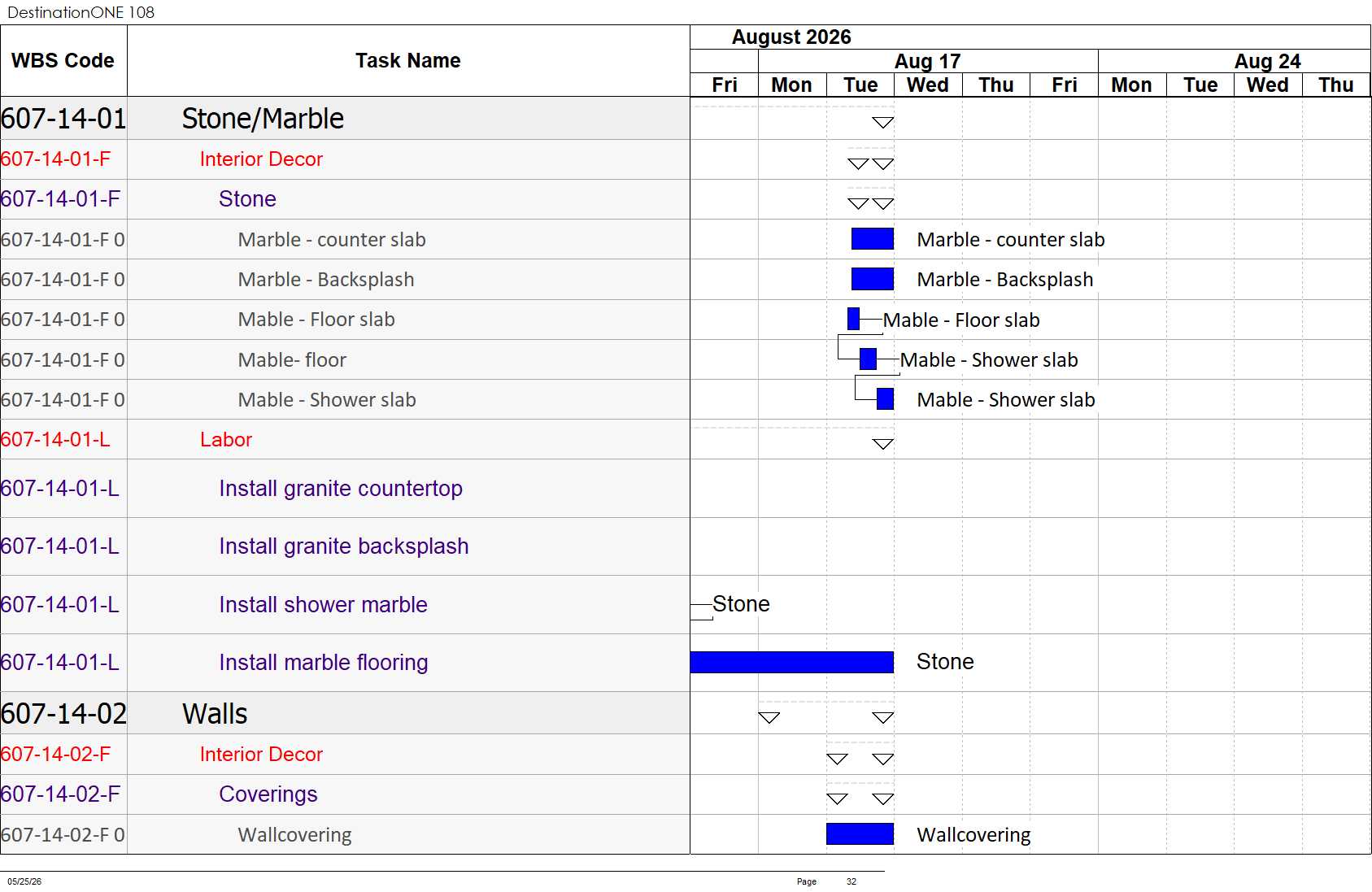The image size is (1372, 892).
Task: Click Stone label beside Install marble flooring bar
Action: (x=945, y=662)
